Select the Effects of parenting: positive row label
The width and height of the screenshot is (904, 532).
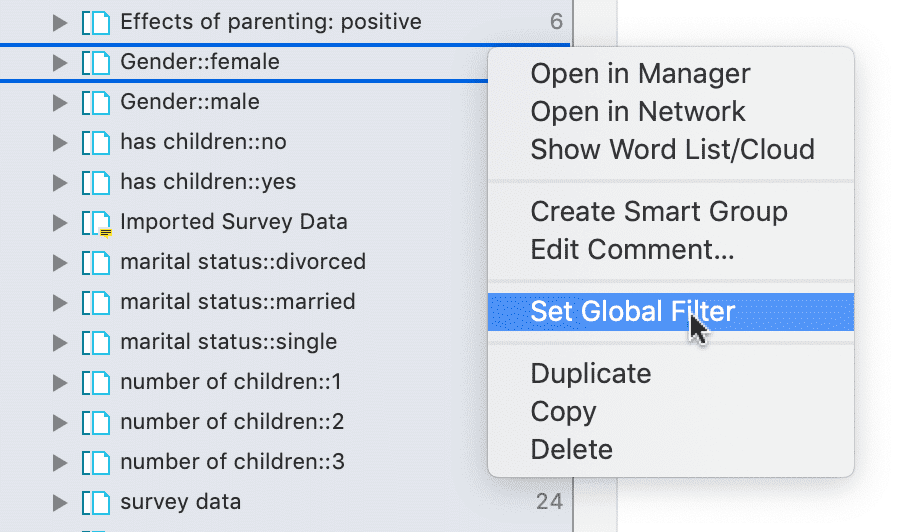coord(271,22)
